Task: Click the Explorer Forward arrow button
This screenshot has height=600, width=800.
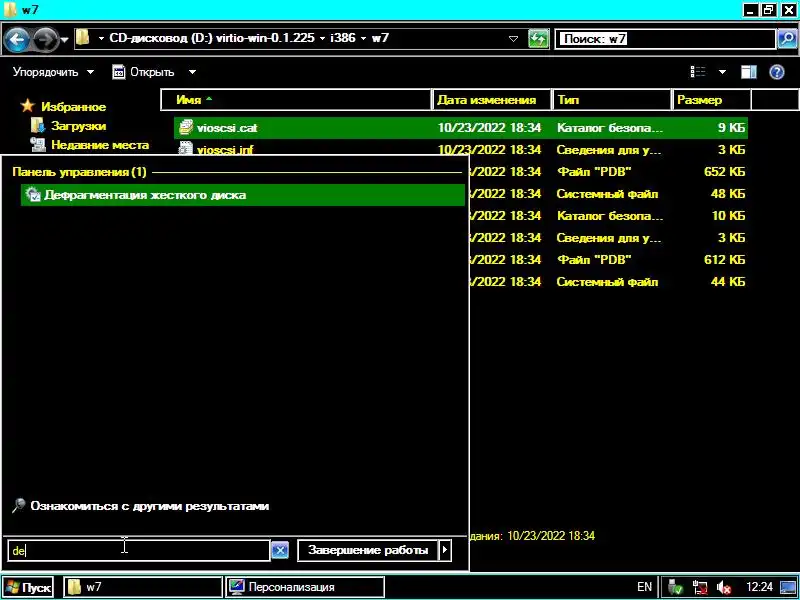Action: tap(45, 39)
